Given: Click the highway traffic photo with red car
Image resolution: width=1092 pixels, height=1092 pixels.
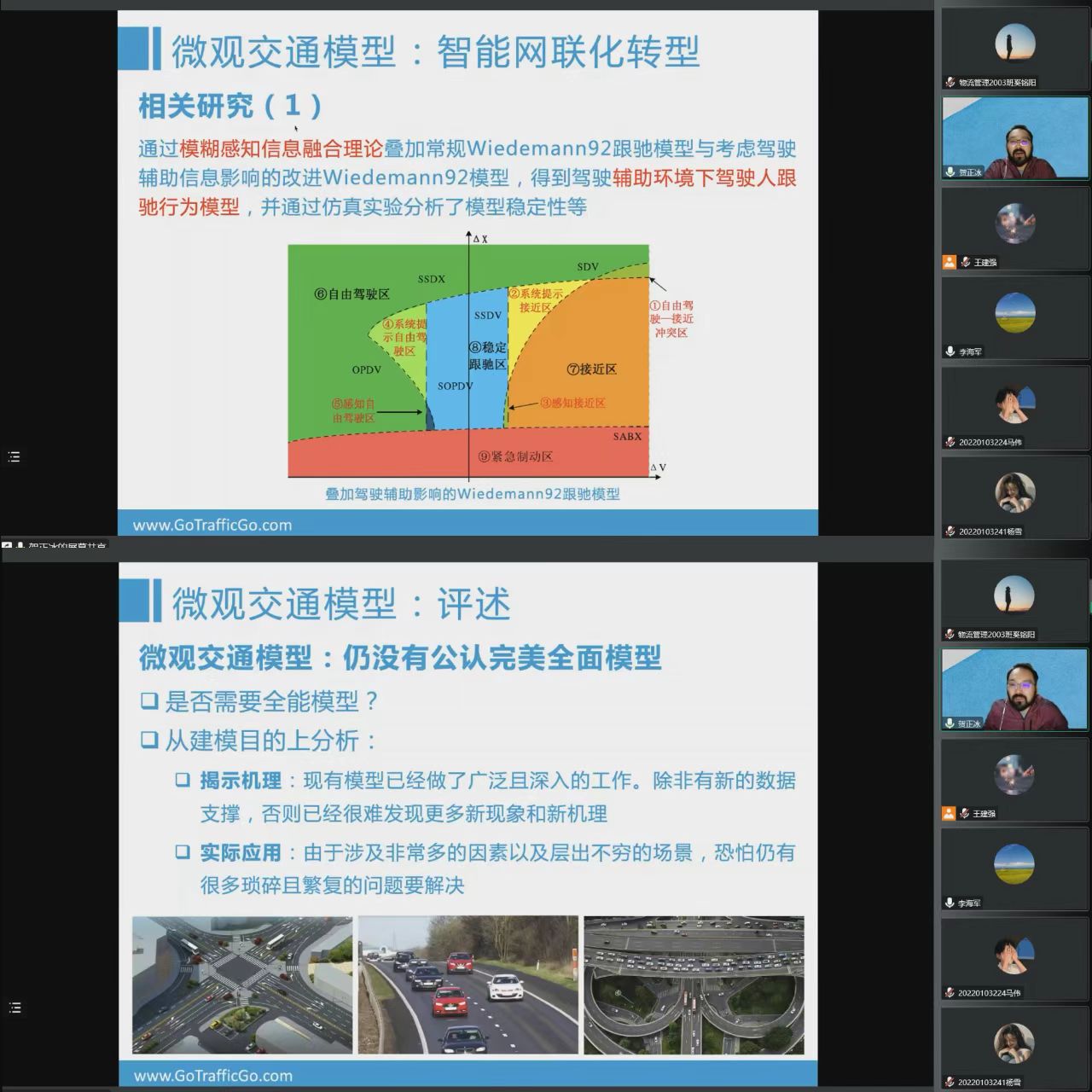Looking at the screenshot, I should [468, 985].
